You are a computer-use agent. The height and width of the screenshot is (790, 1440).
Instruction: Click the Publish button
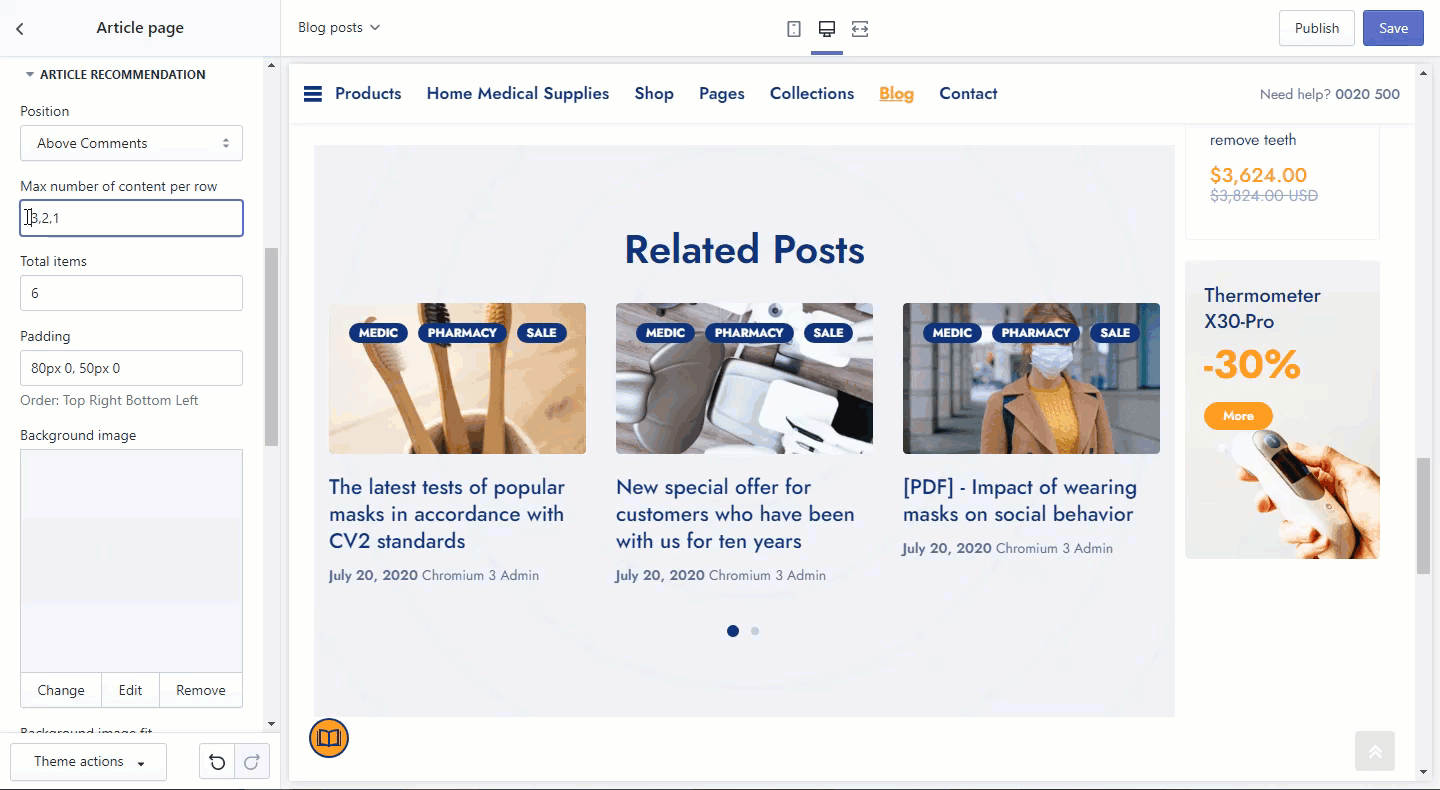[1316, 28]
